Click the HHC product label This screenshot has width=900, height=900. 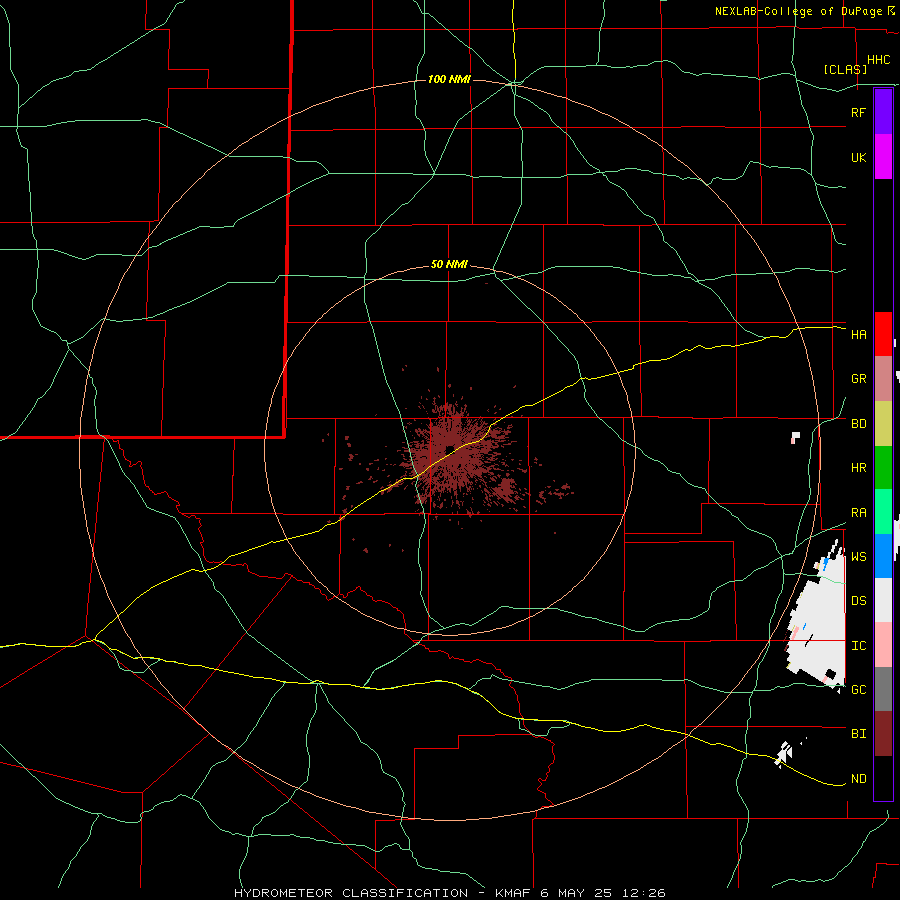pos(878,60)
